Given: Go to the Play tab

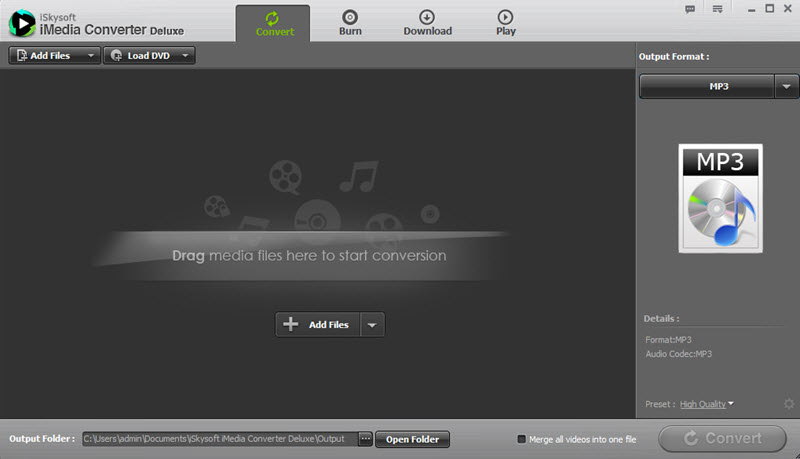Looking at the screenshot, I should (506, 22).
